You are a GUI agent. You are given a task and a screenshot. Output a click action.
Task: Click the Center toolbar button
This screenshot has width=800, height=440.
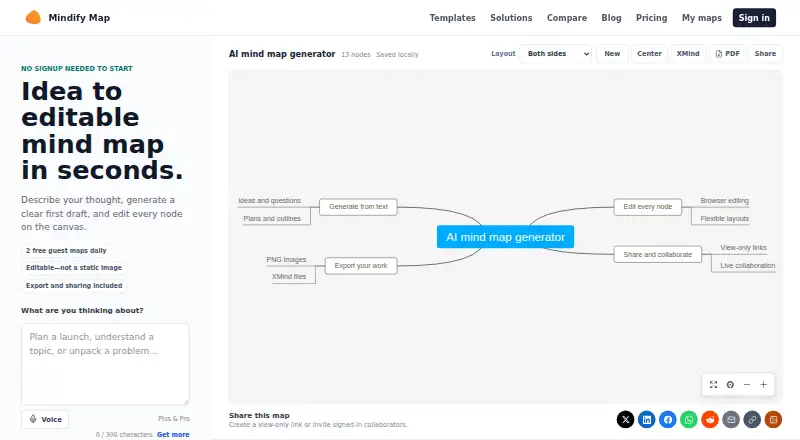(649, 54)
